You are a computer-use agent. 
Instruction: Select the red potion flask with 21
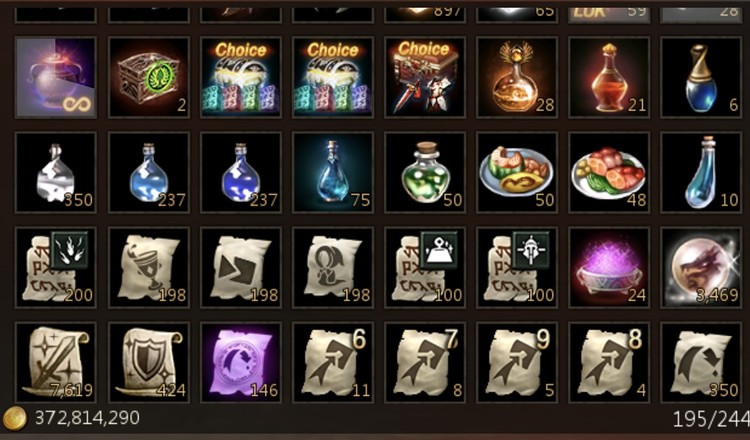coord(609,77)
